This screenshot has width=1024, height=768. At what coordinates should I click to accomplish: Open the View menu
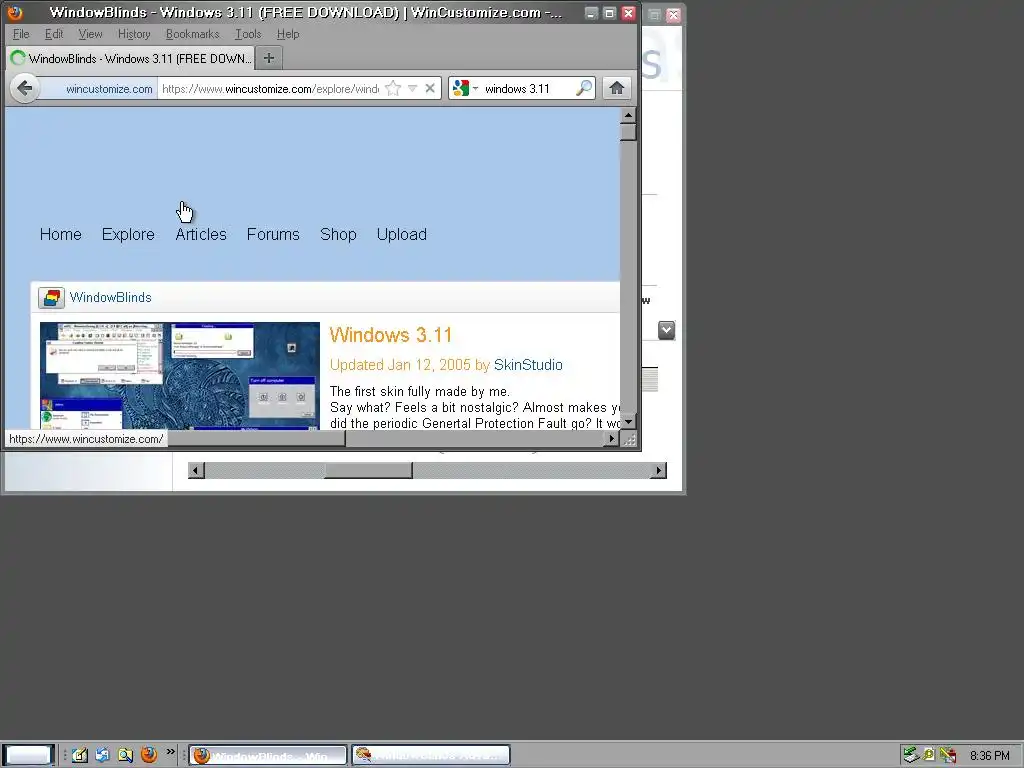(90, 34)
